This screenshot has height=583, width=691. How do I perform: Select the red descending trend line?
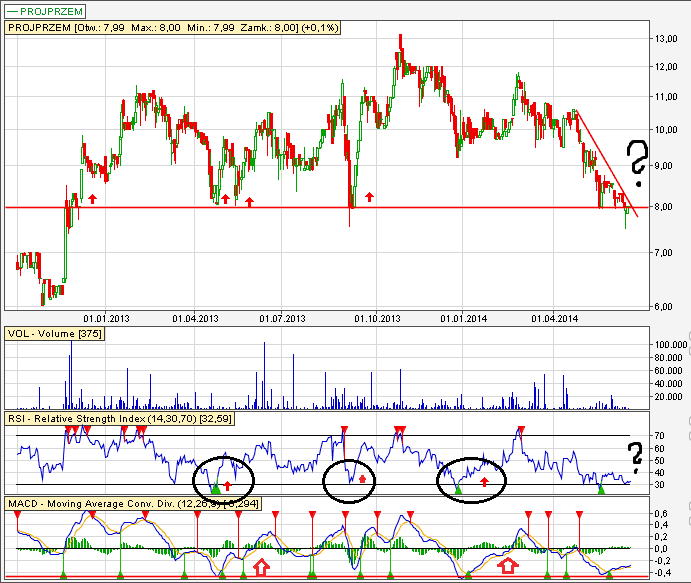pos(606,161)
